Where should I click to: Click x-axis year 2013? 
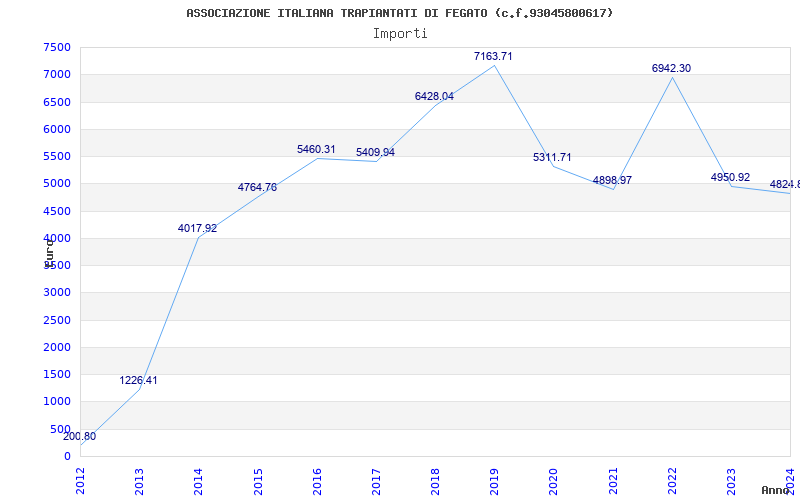point(139,481)
